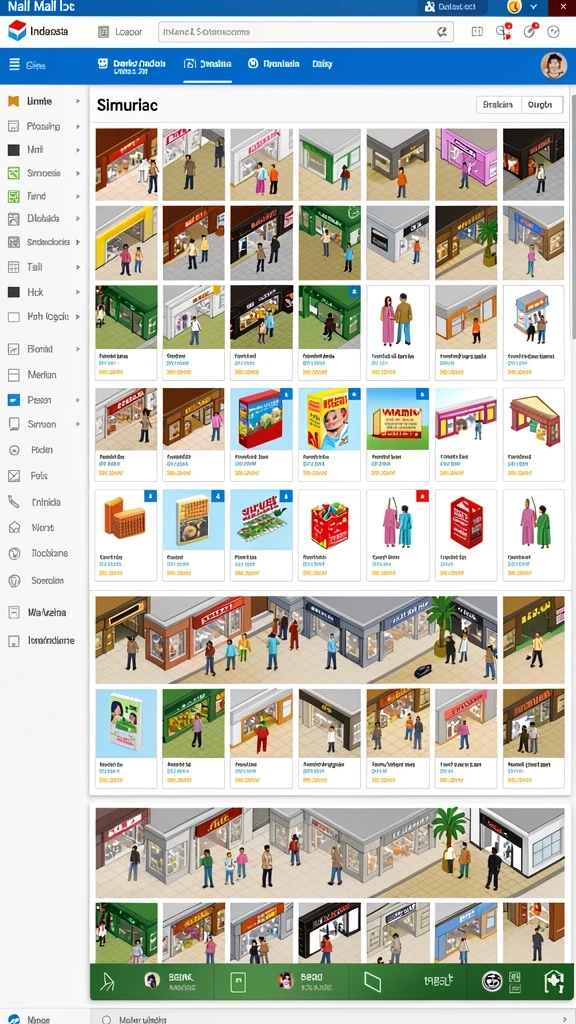Select the radio button at bottom bar
576x1024 pixels.
[x=106, y=1019]
